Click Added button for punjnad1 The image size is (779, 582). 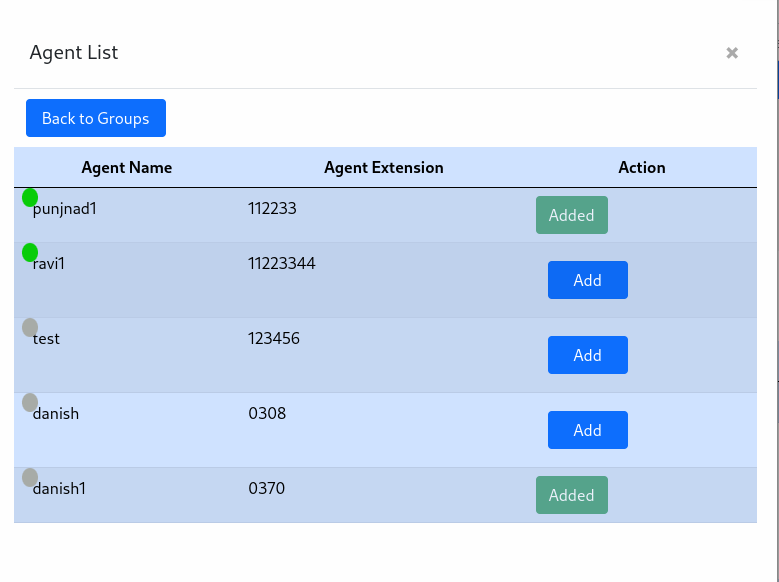571,215
